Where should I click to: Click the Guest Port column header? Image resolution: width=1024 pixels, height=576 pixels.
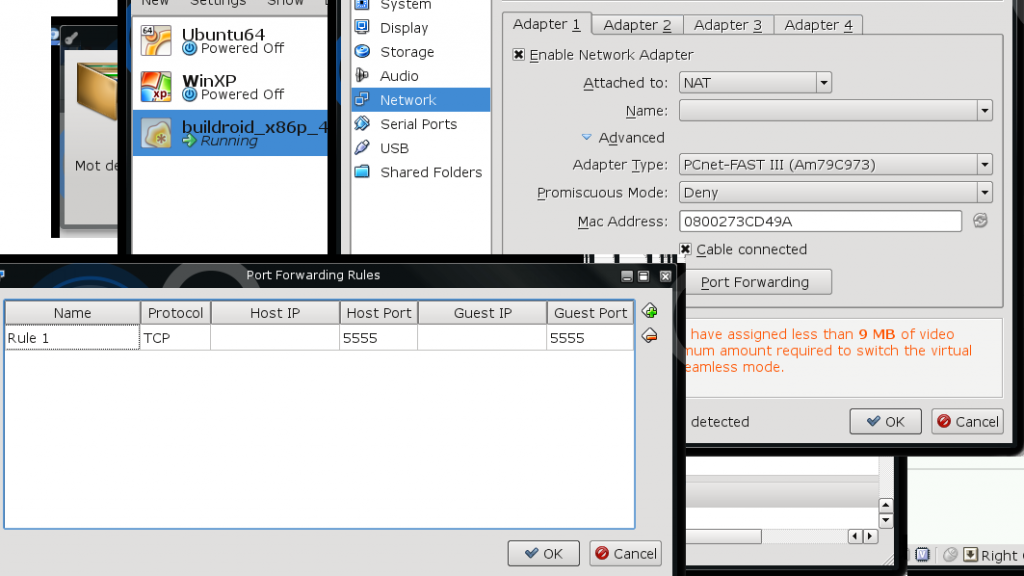point(590,313)
